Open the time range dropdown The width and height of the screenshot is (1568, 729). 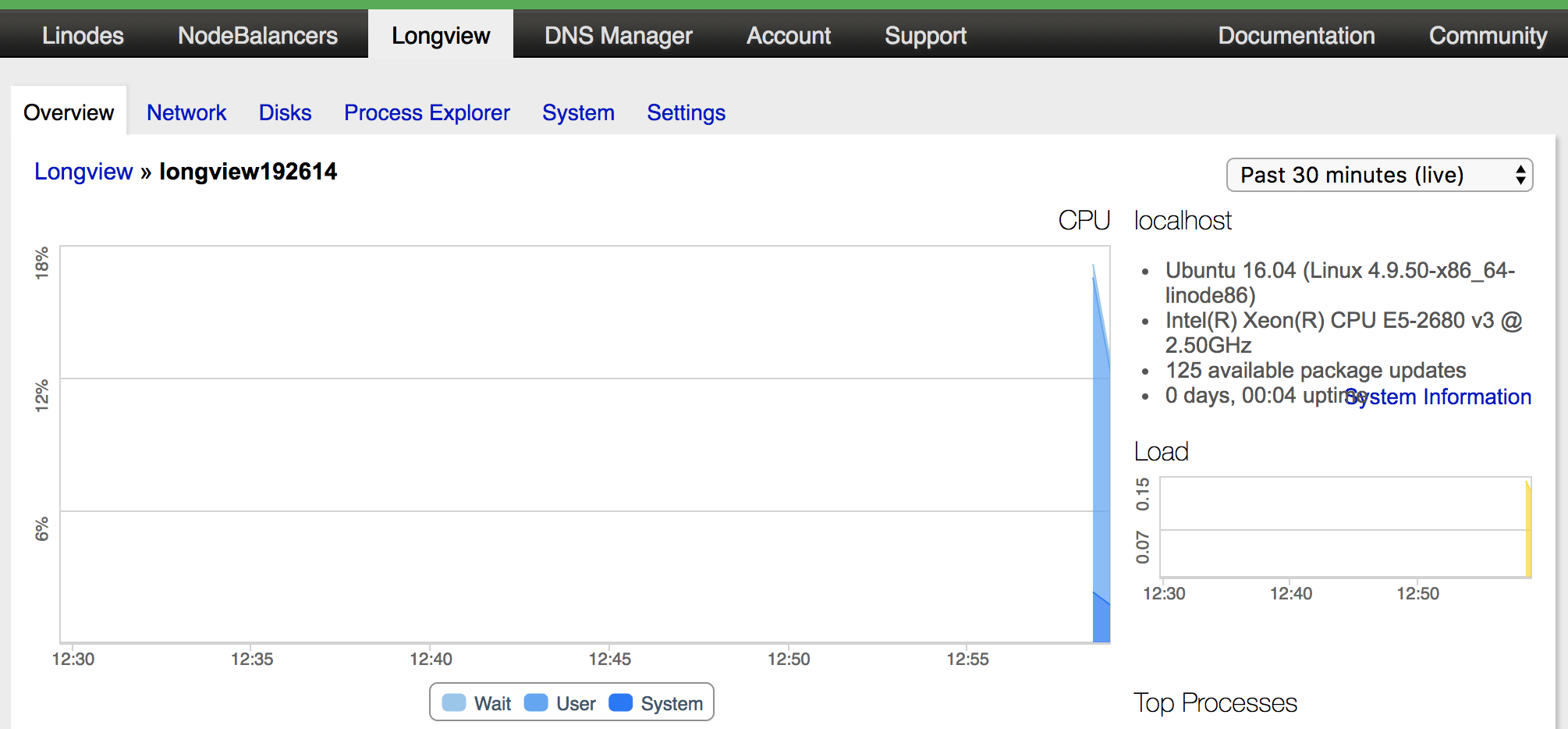(1378, 175)
